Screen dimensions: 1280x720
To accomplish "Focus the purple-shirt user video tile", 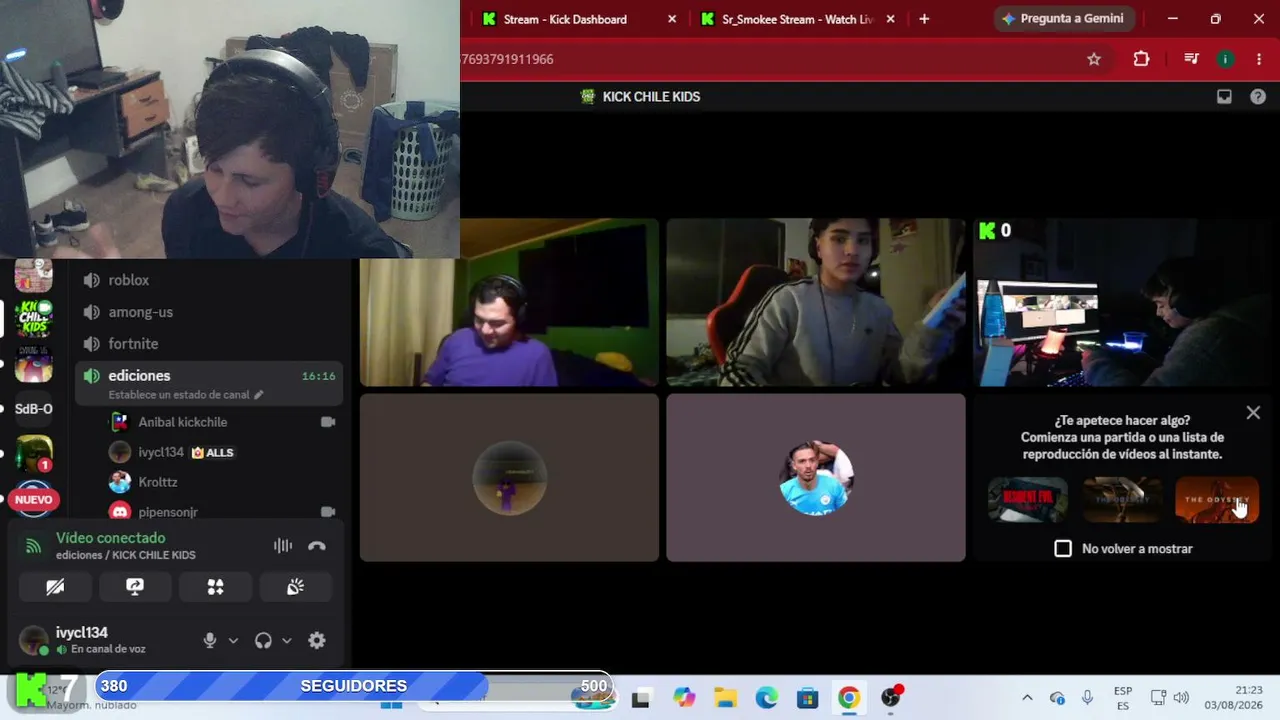I will pos(510,302).
